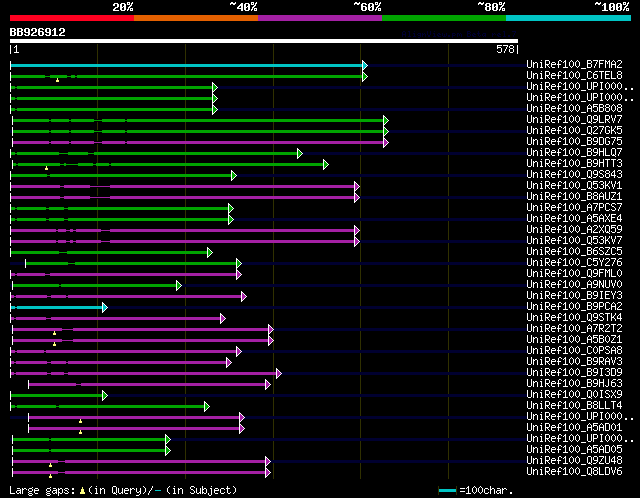Click the yellow gap marker under the C6TEL8 bar

(x=58, y=80)
